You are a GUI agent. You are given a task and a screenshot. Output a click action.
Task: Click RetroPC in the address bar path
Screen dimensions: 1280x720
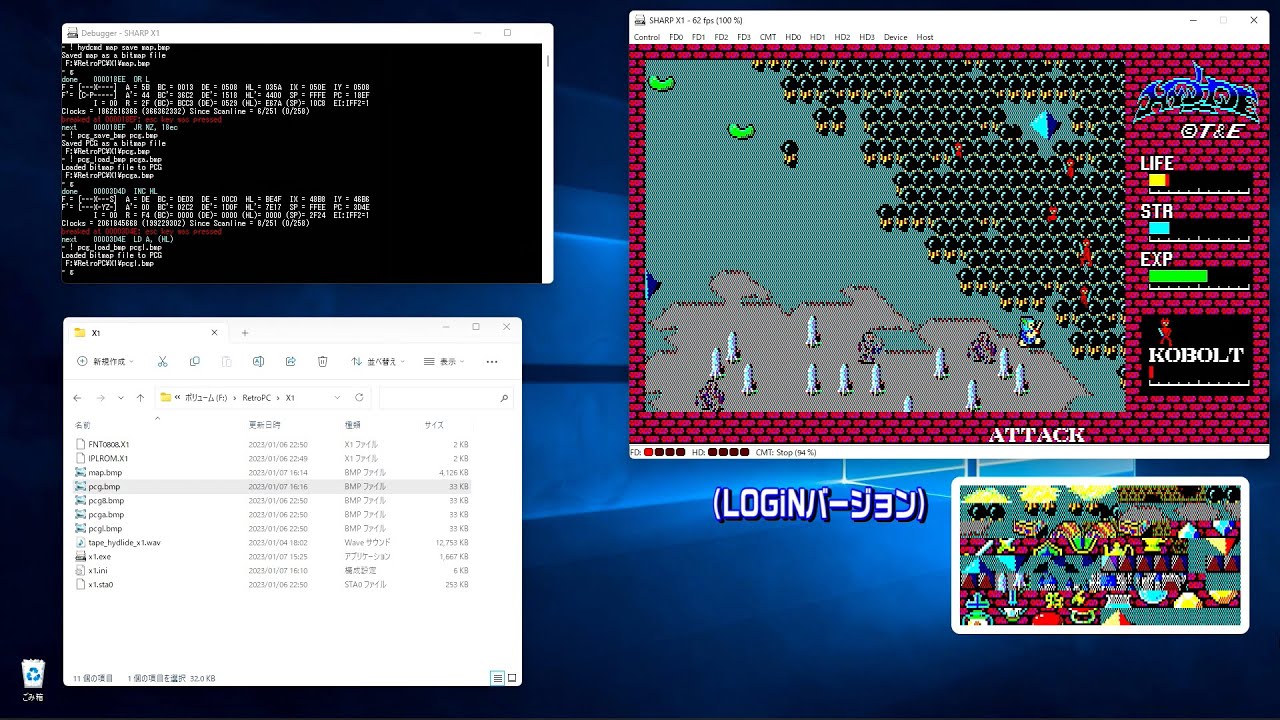click(x=256, y=397)
